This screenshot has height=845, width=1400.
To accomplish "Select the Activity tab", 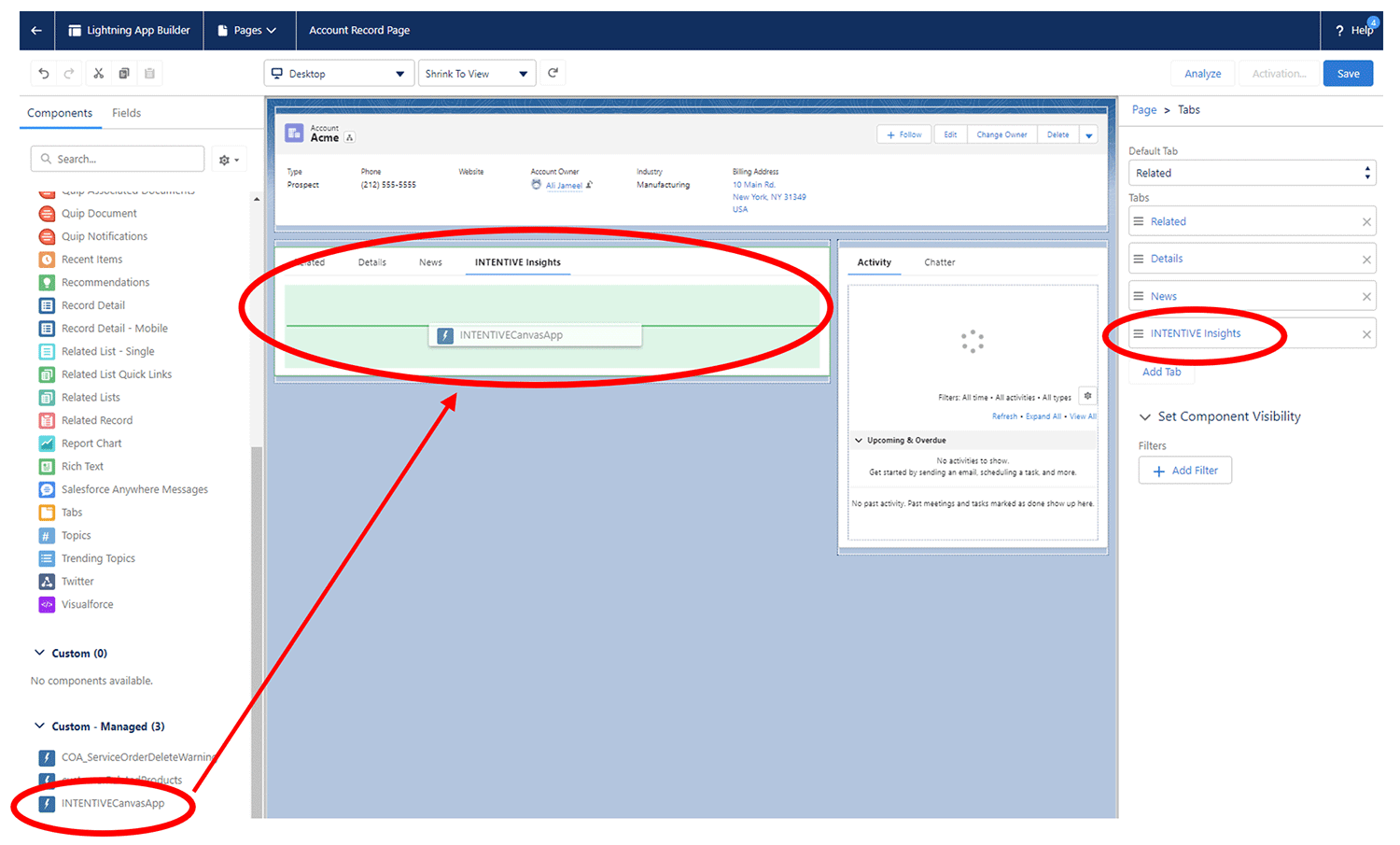I will 875,262.
